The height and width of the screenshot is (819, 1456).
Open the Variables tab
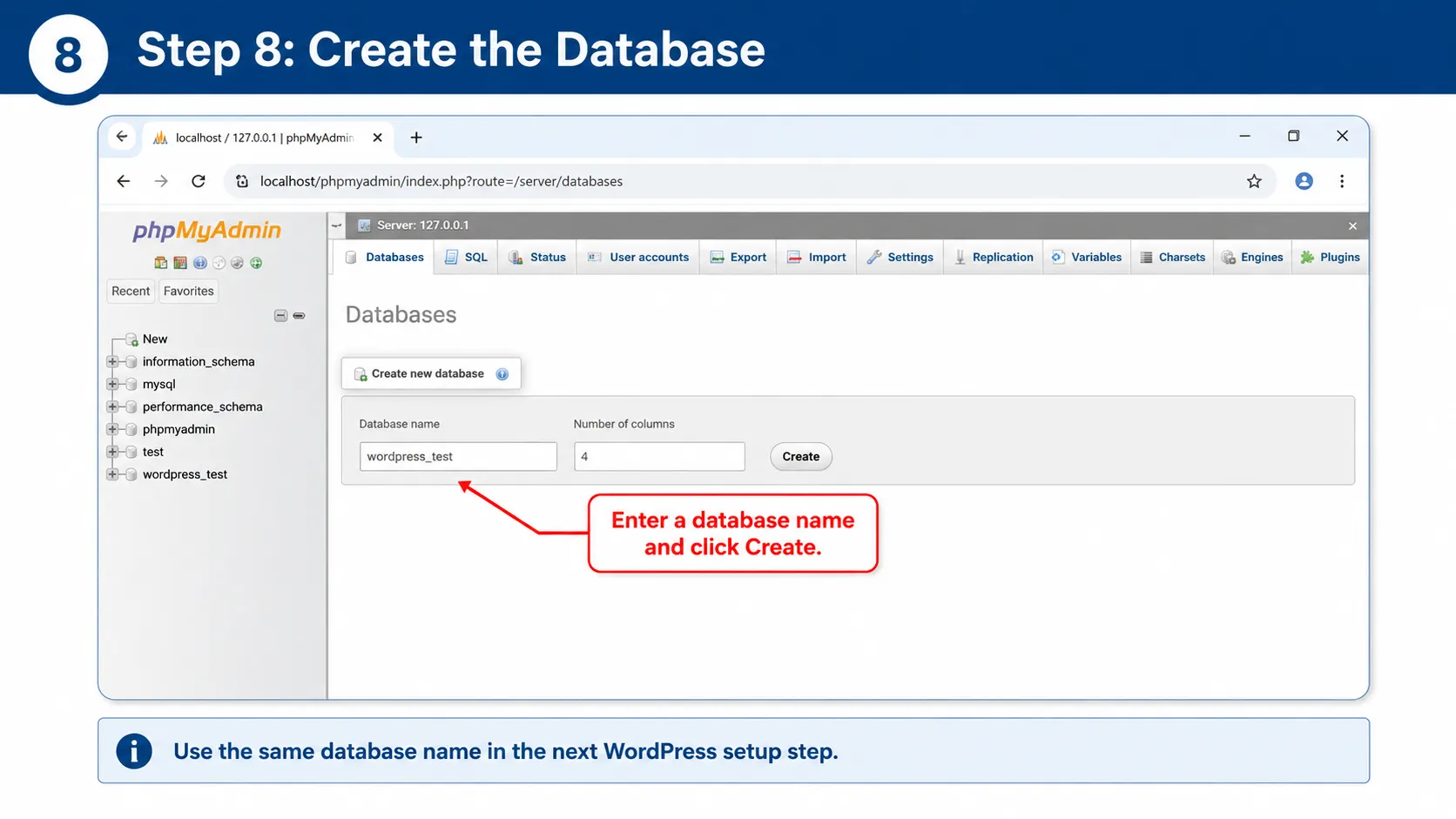pos(1087,258)
